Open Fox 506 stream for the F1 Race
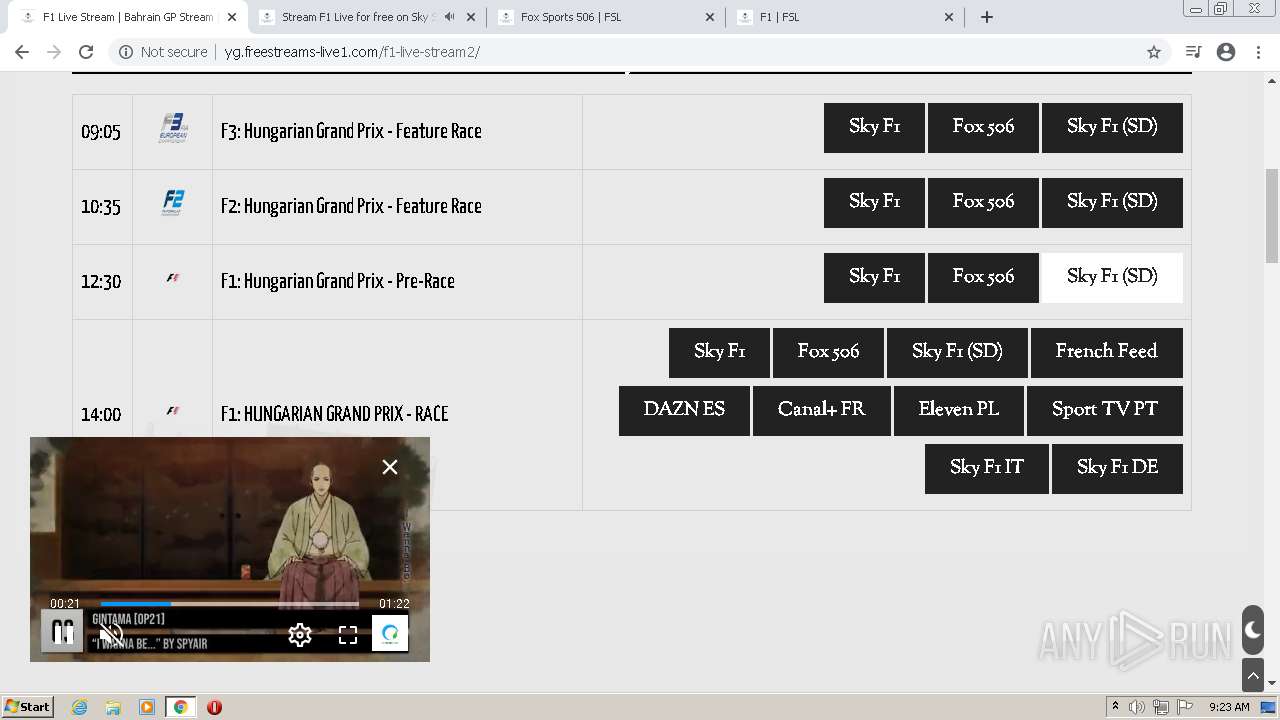Viewport: 1280px width, 720px height. [x=828, y=352]
